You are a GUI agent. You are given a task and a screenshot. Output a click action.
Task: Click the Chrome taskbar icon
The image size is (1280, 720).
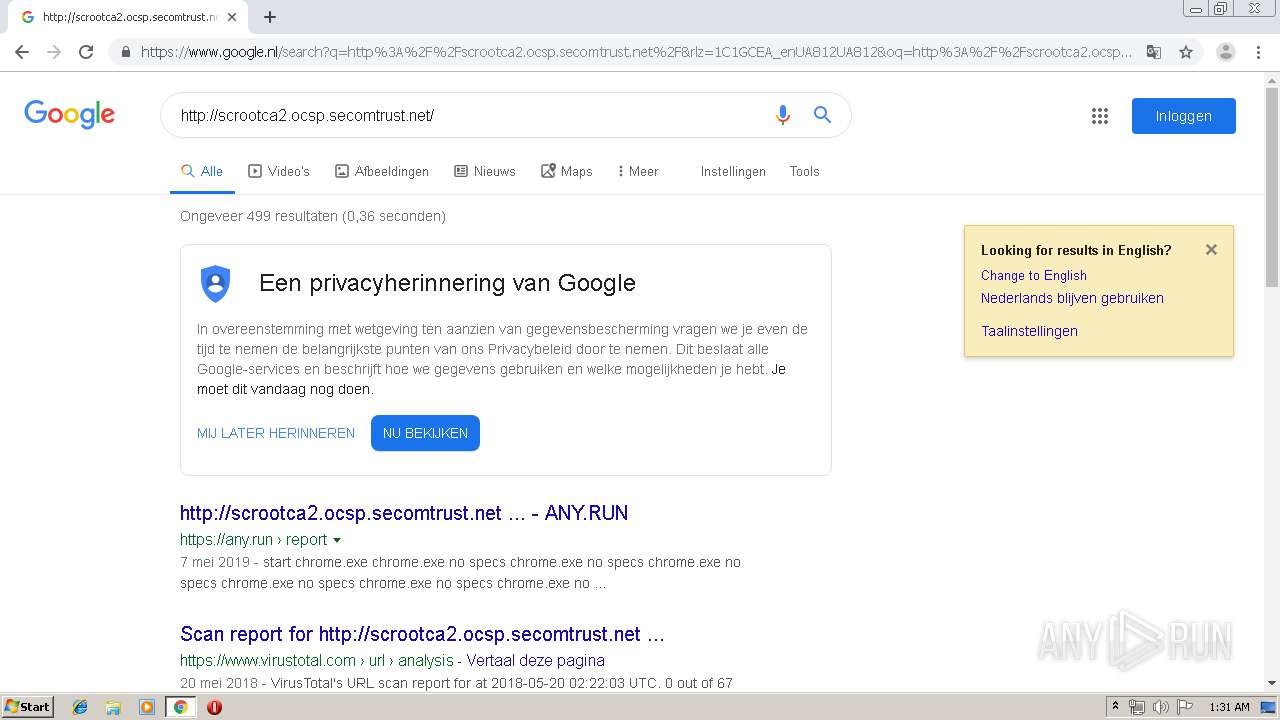click(180, 707)
